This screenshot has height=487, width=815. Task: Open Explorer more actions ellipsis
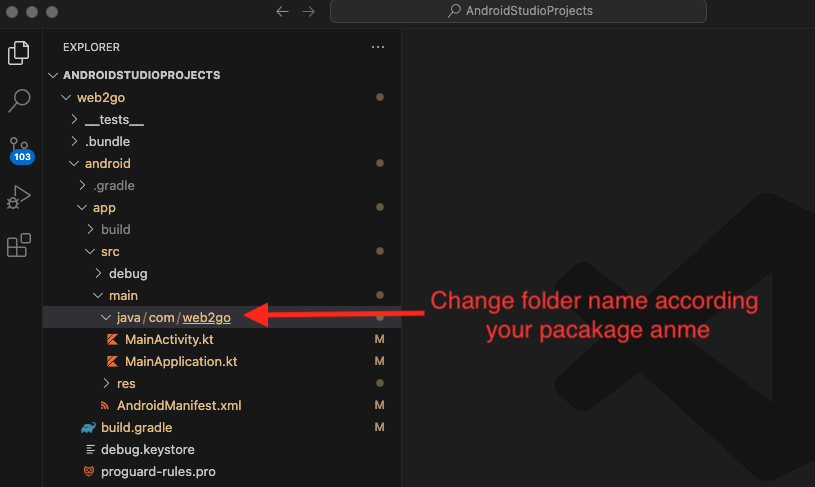coord(377,47)
